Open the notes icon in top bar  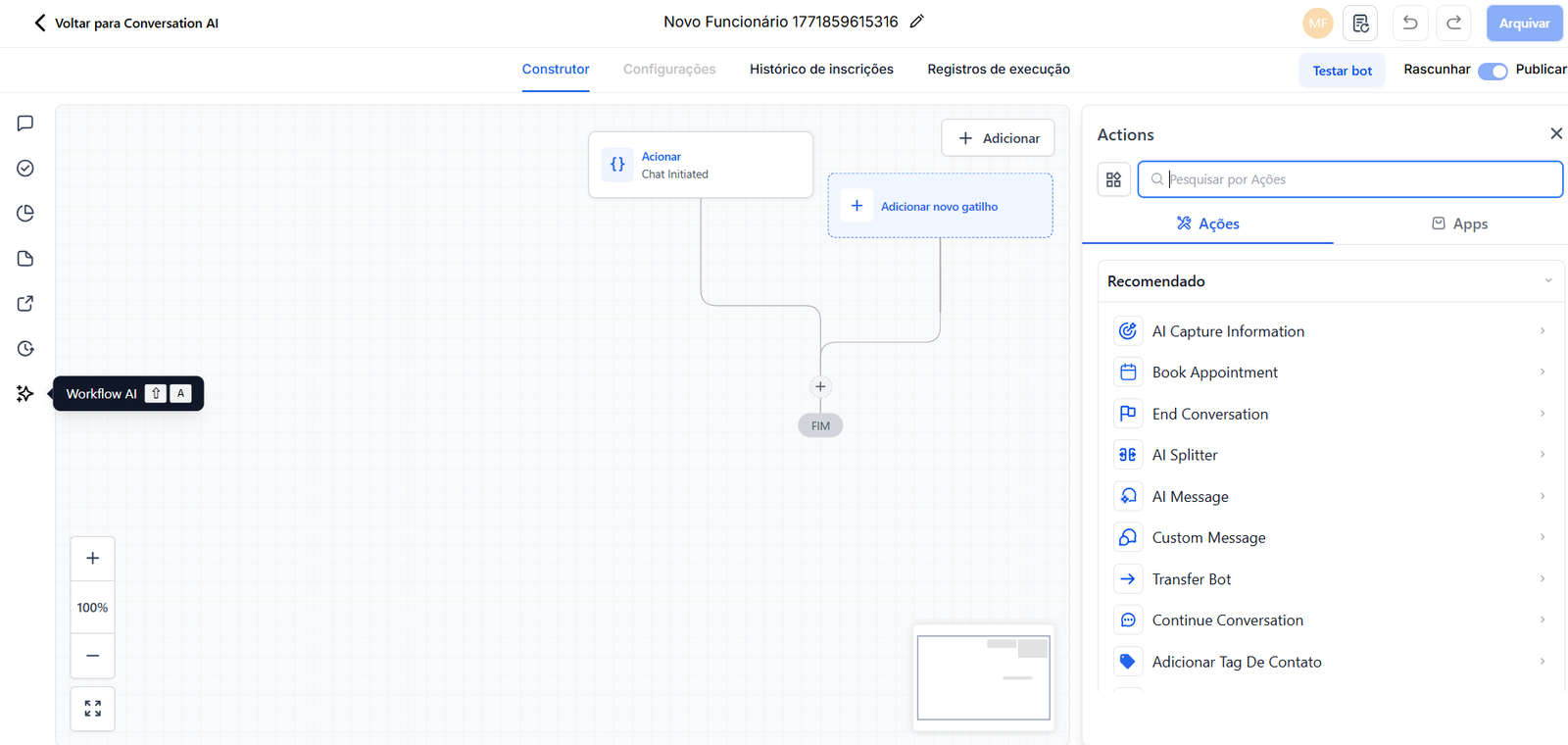1360,23
